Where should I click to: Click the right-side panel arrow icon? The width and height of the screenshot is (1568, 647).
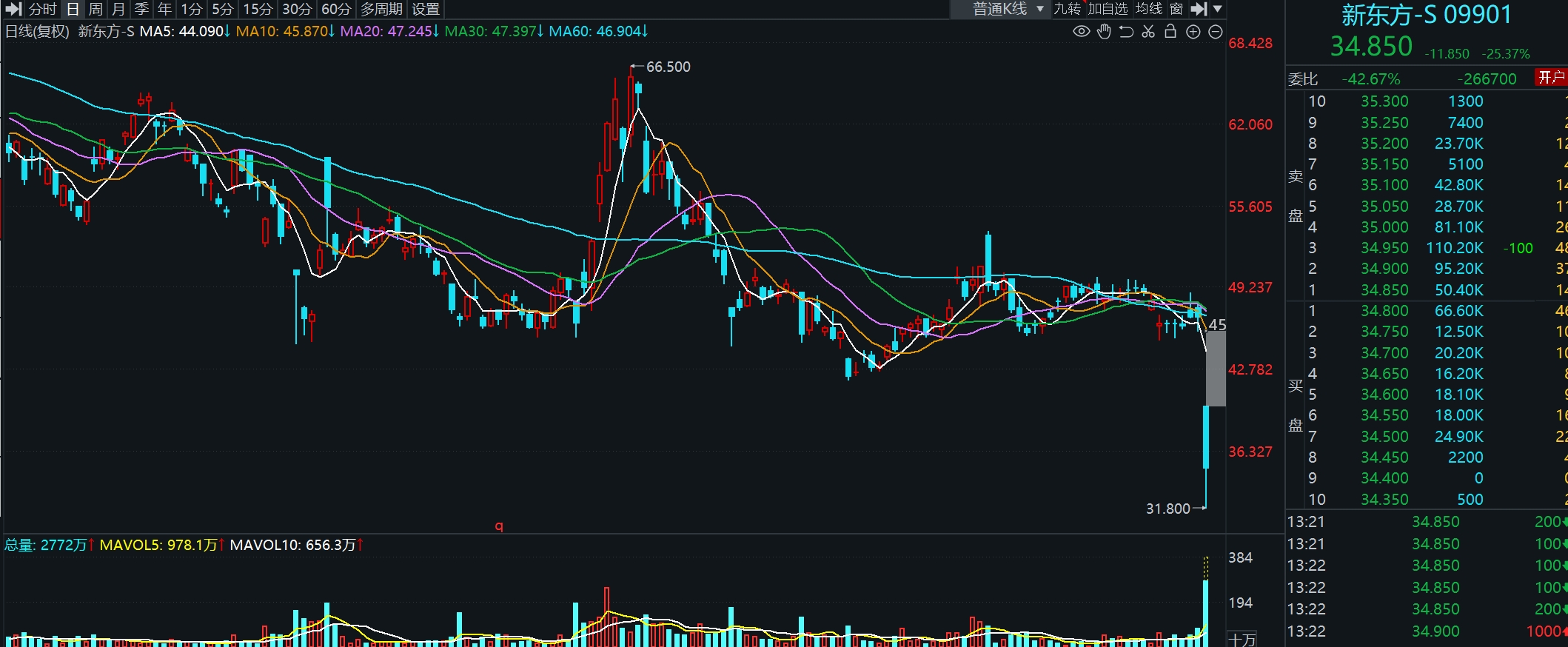[1199, 9]
